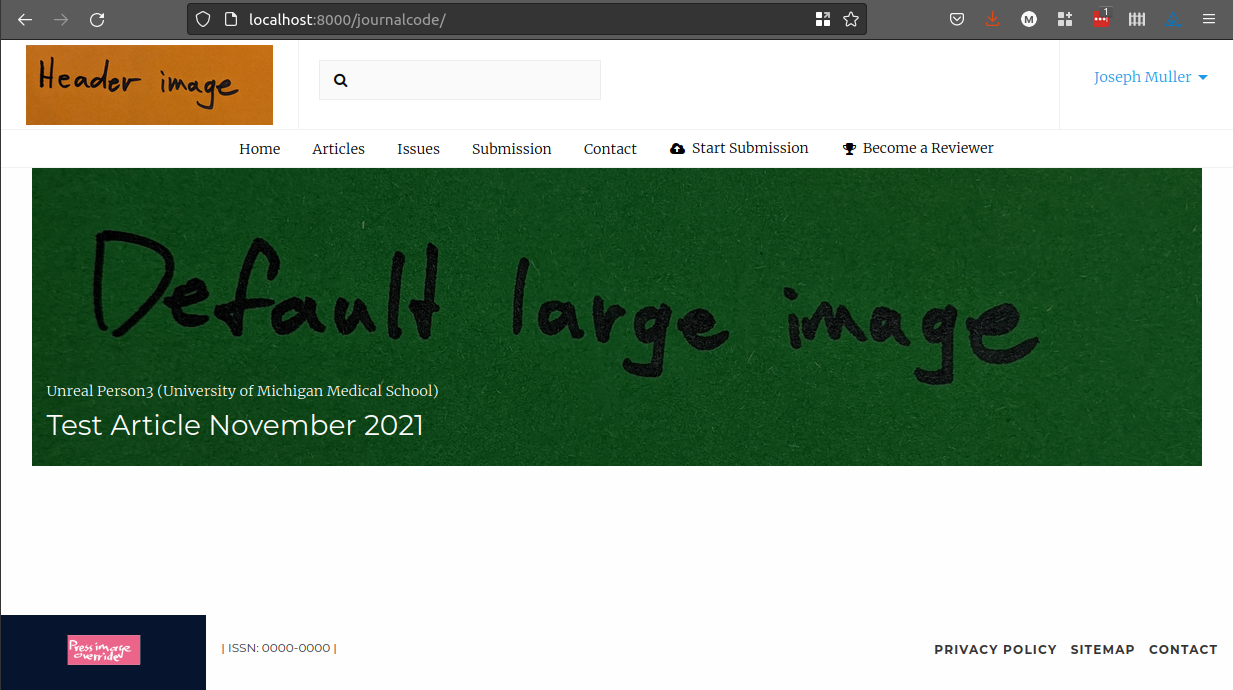The width and height of the screenshot is (1233, 690).
Task: Click the grid icon in the address bar
Action: (823, 19)
